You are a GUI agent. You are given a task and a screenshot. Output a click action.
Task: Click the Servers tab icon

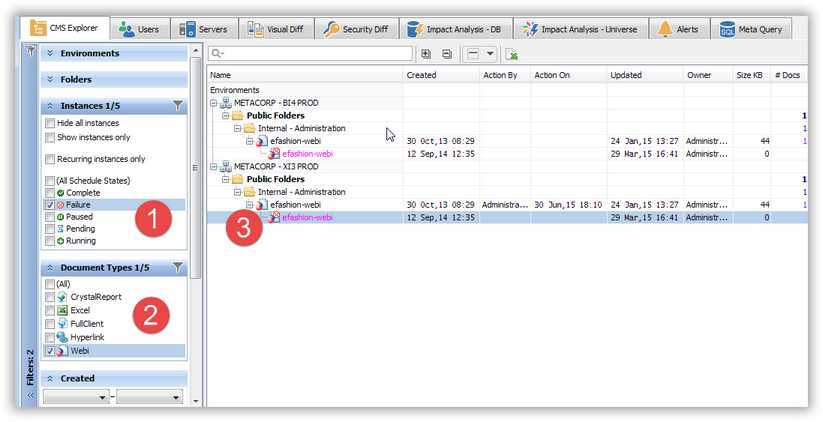tap(187, 29)
